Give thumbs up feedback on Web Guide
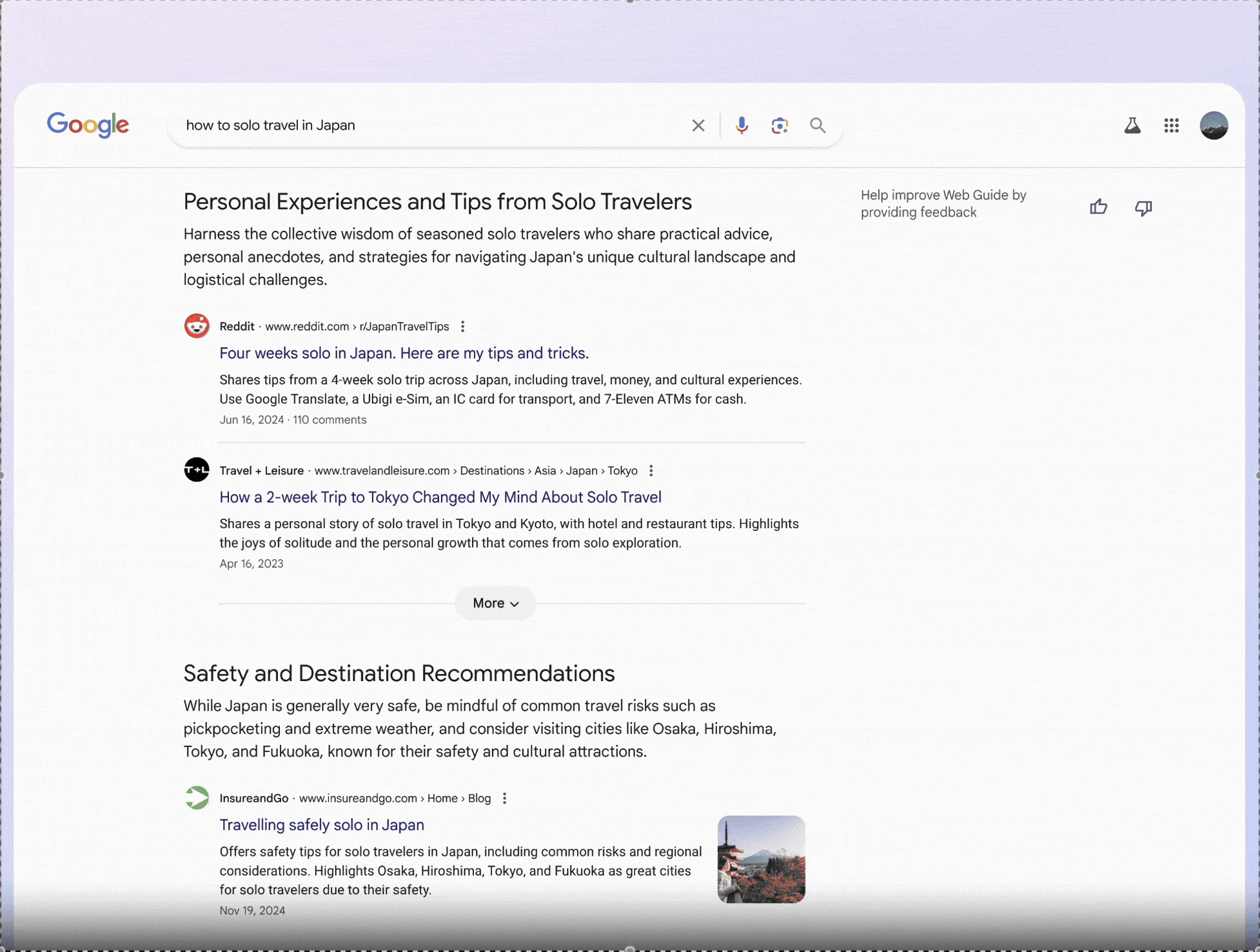1260x952 pixels. (1099, 207)
